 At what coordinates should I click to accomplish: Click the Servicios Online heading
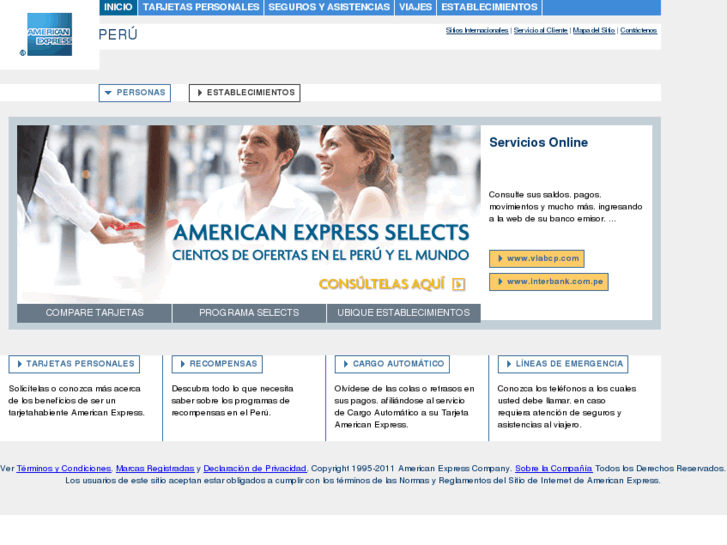[538, 142]
